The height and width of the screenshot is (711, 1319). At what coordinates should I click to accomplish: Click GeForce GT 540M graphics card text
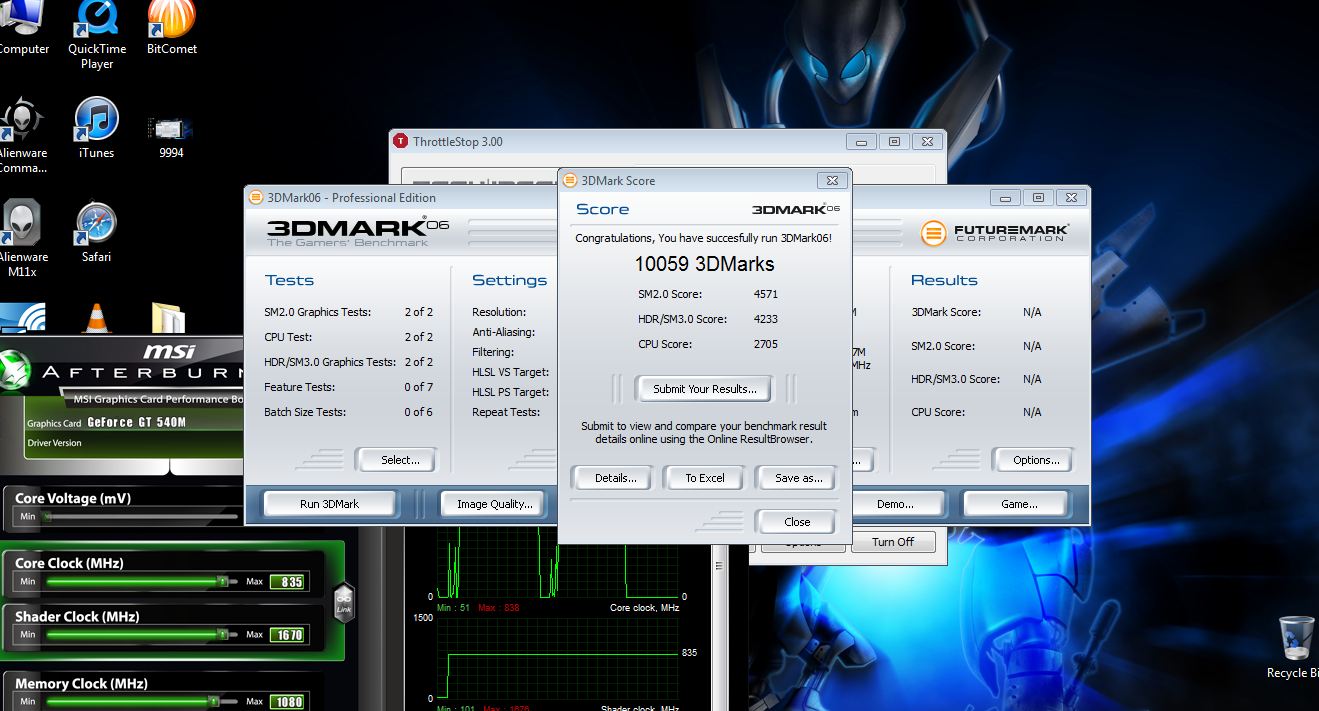tap(136, 423)
